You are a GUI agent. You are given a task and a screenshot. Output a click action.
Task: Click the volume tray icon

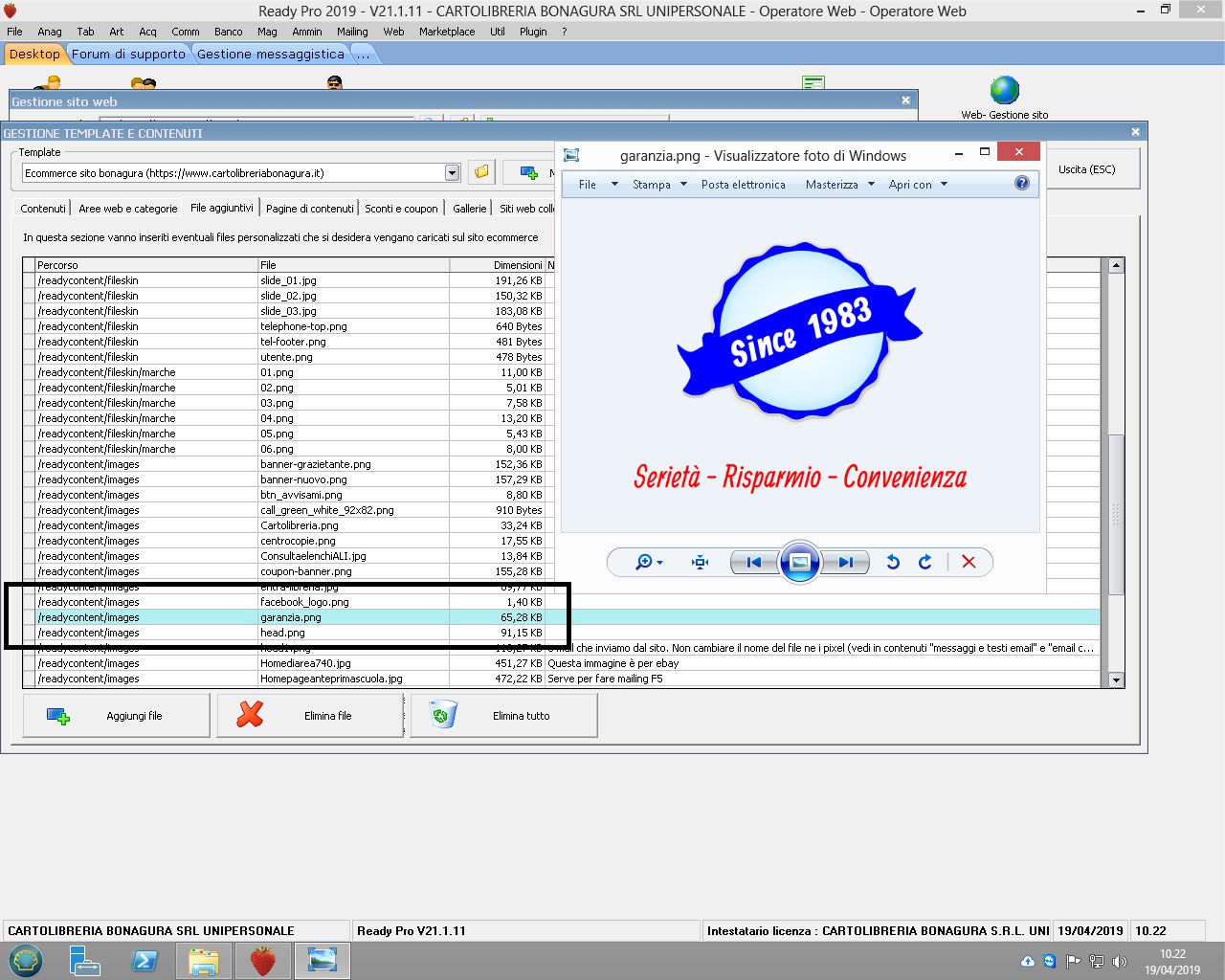(x=1119, y=962)
